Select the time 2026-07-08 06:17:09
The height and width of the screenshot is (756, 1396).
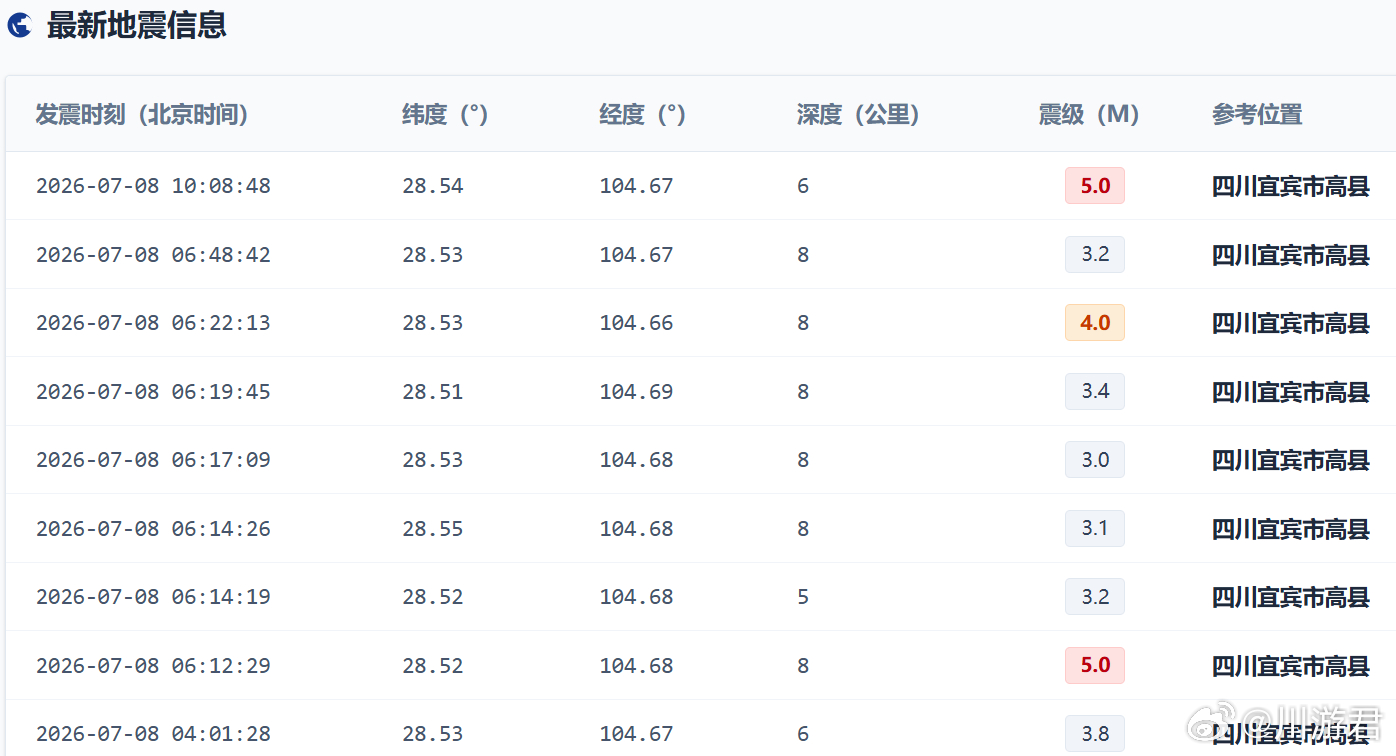click(x=153, y=460)
